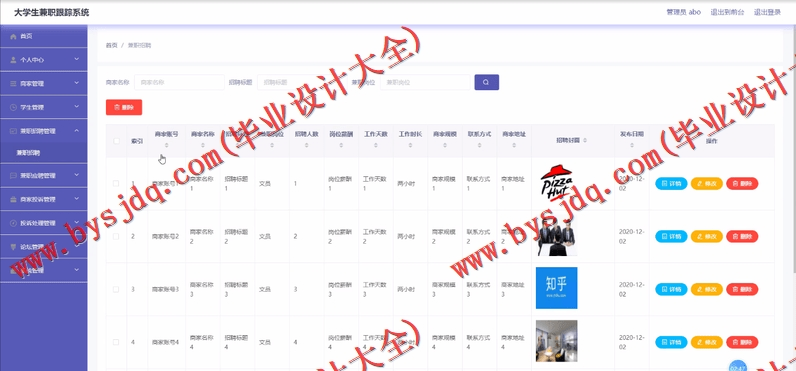
Task: Open the 知乎 cover image
Action: (556, 288)
